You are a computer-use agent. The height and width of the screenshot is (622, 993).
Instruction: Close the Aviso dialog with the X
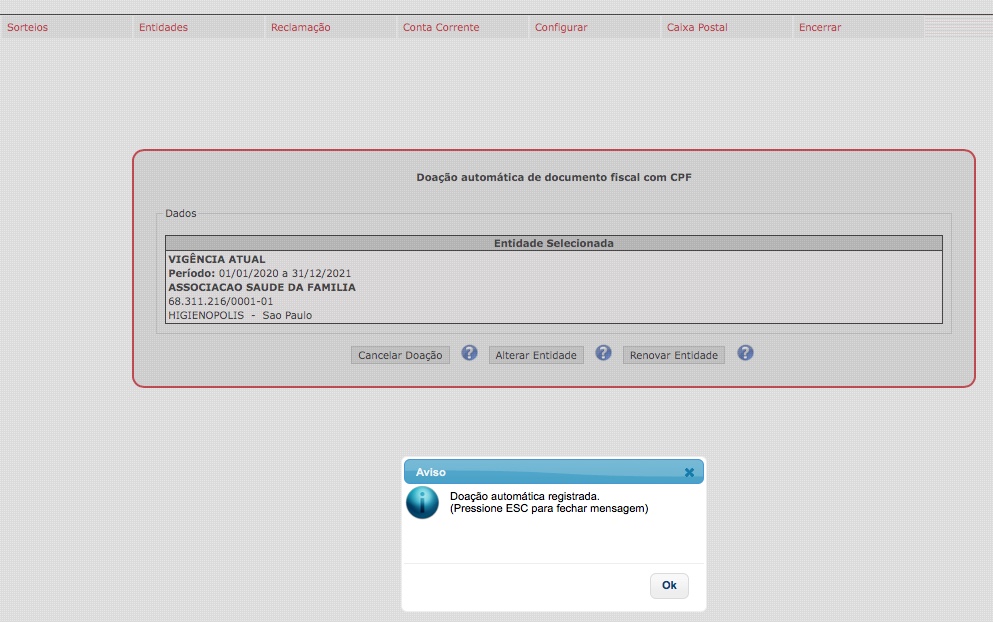[689, 472]
